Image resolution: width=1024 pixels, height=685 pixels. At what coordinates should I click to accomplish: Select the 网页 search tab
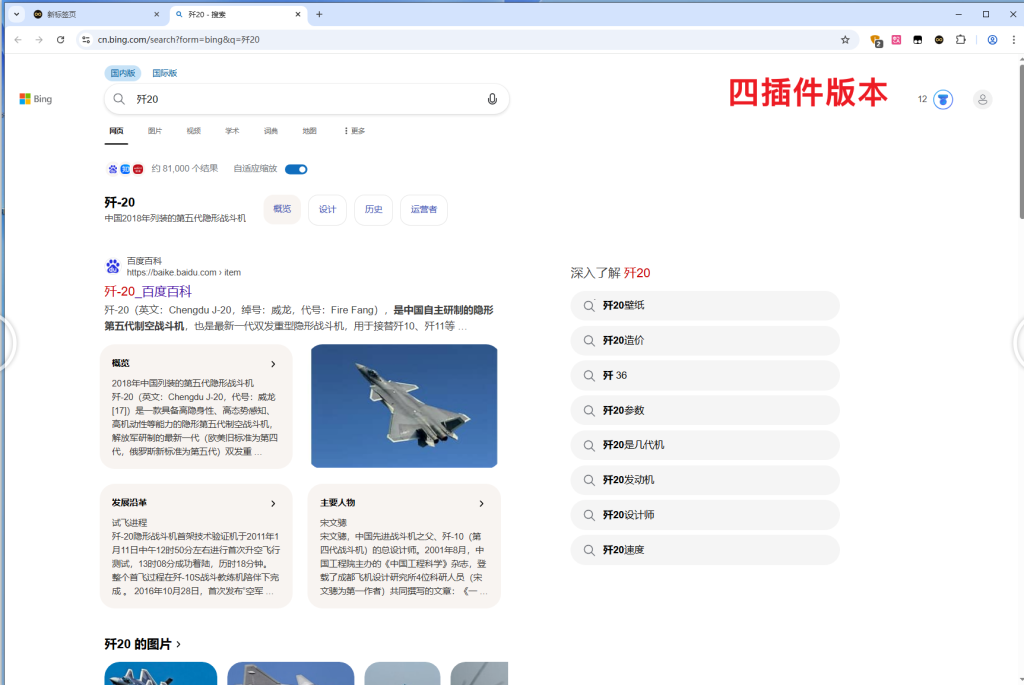click(x=116, y=131)
